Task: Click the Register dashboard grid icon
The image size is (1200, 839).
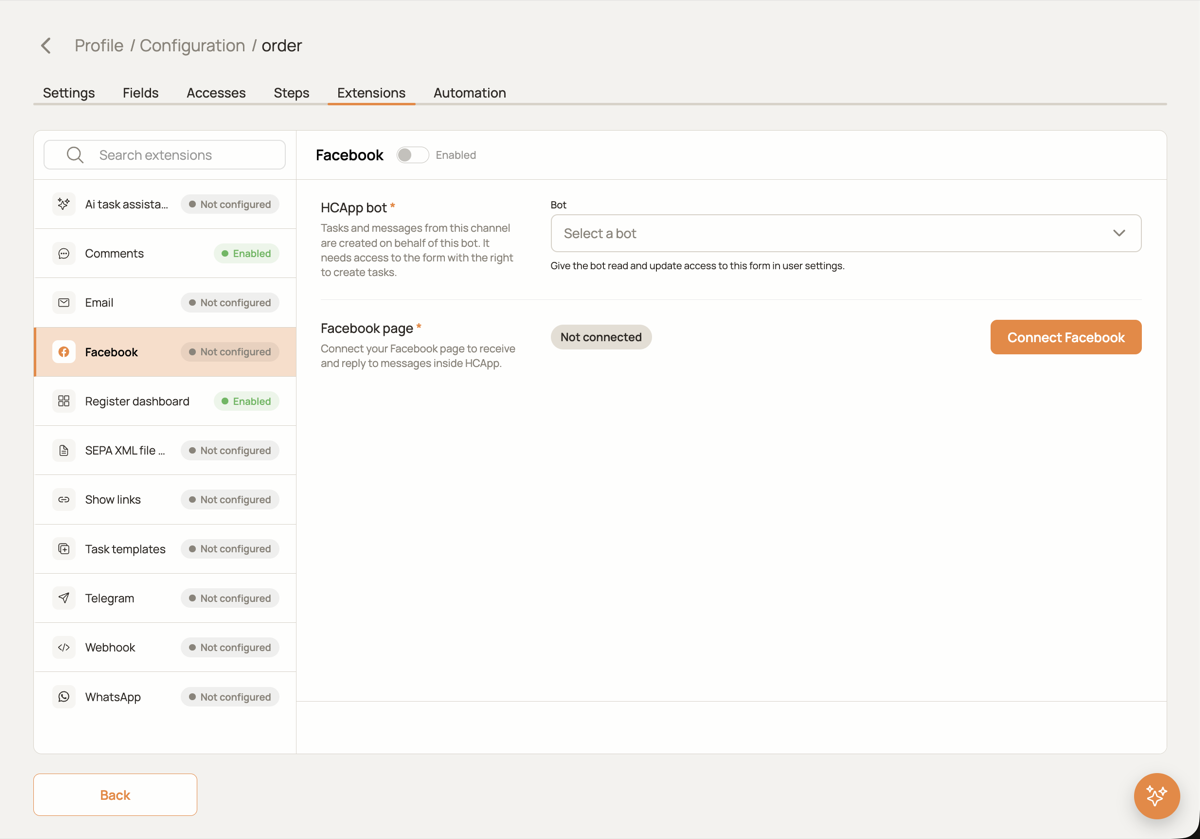Action: coord(64,401)
